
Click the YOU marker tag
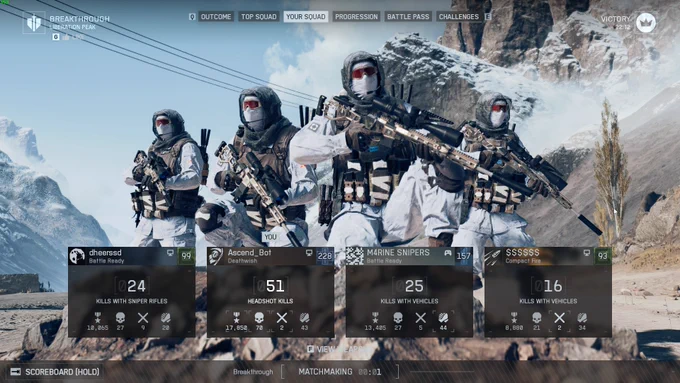point(270,237)
